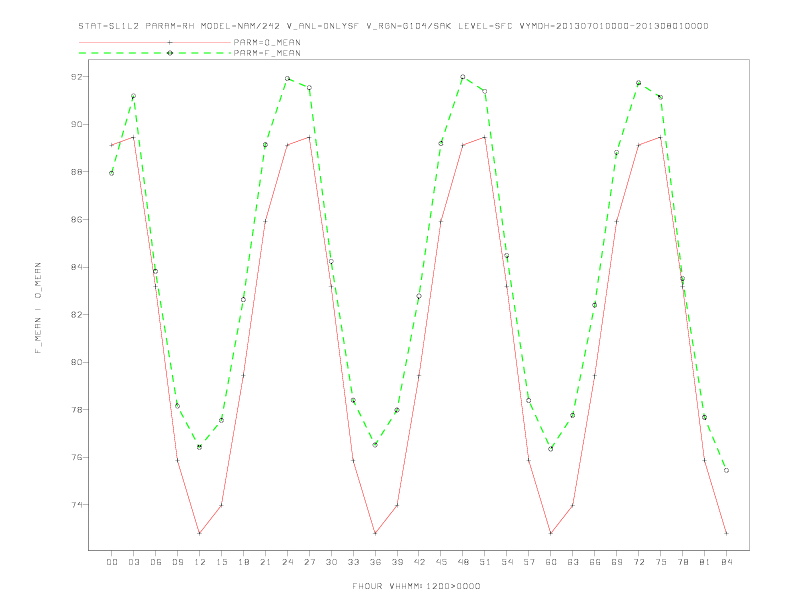The height and width of the screenshot is (612, 792).
Task: Click x-axis tick label 12
Action: pyautogui.click(x=200, y=562)
